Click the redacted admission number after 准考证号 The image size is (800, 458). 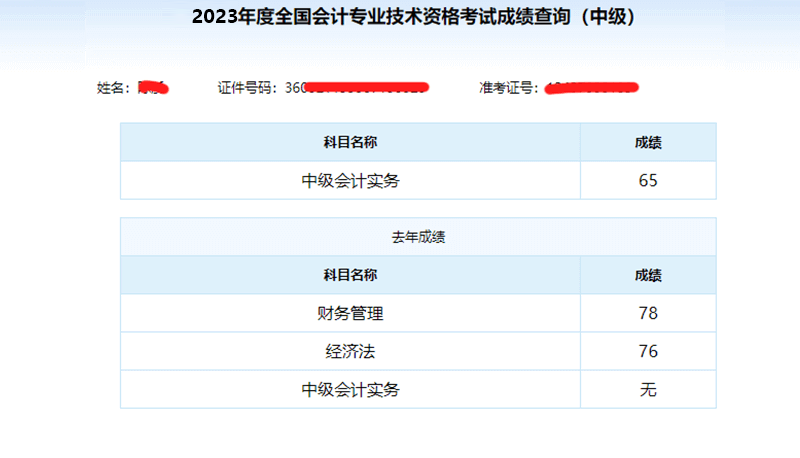(x=592, y=88)
